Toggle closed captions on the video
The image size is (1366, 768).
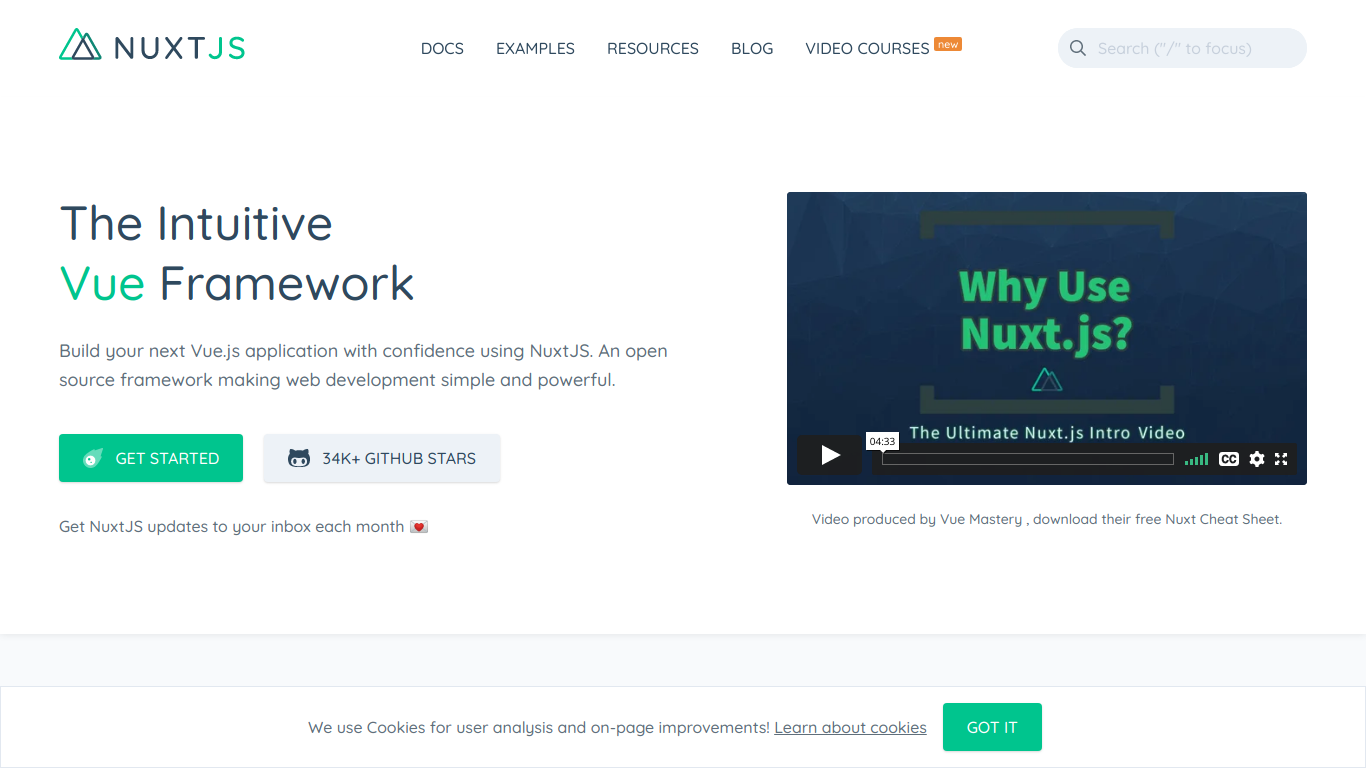[x=1229, y=459]
